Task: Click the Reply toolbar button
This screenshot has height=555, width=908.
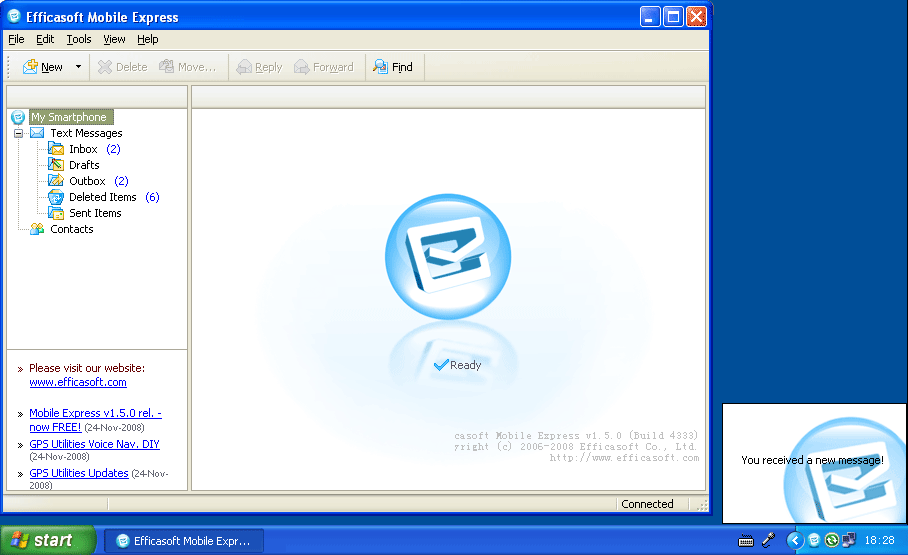Action: click(x=260, y=67)
